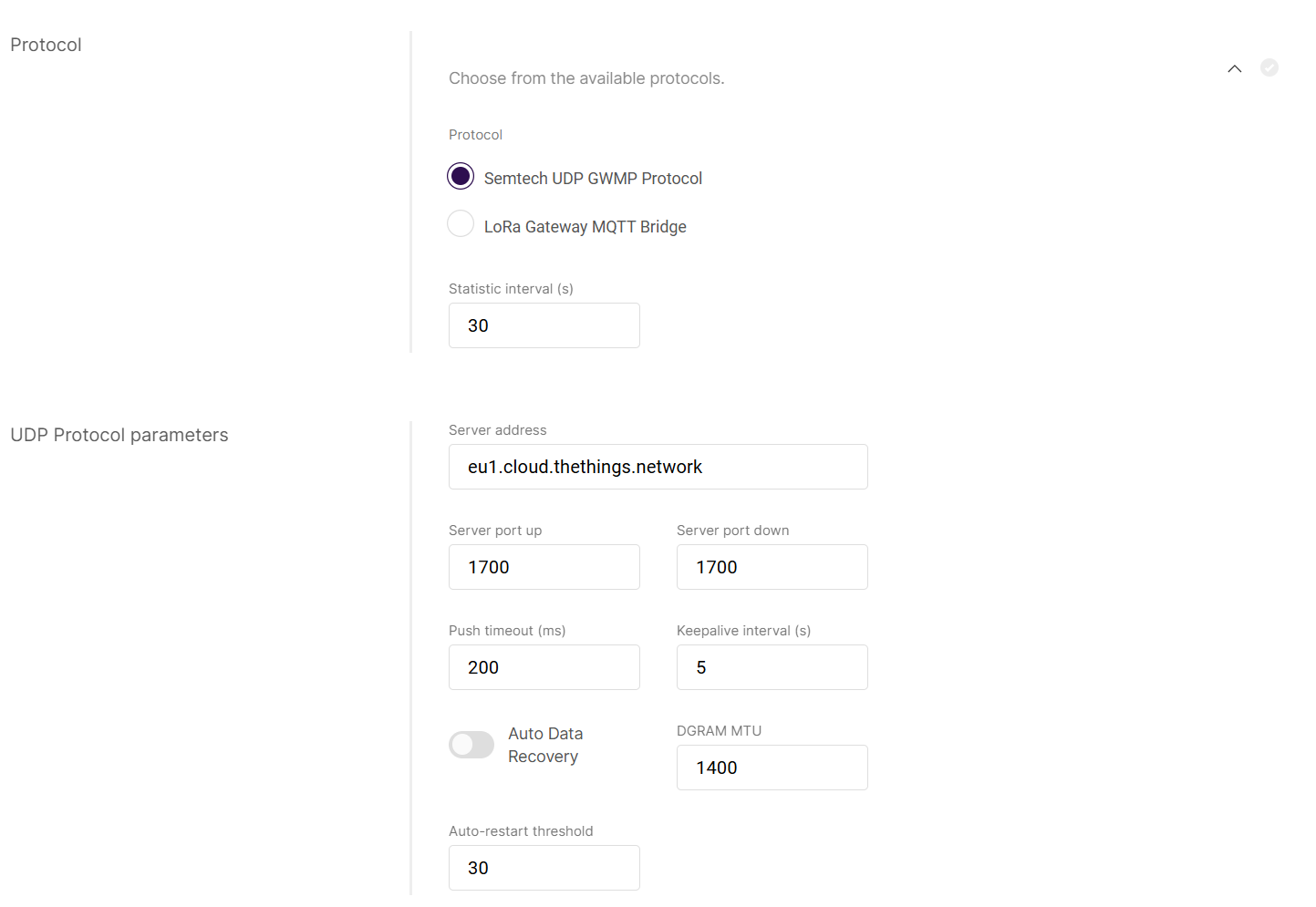
Task: Click 'Statistic interval (s)' label
Action: click(x=511, y=289)
